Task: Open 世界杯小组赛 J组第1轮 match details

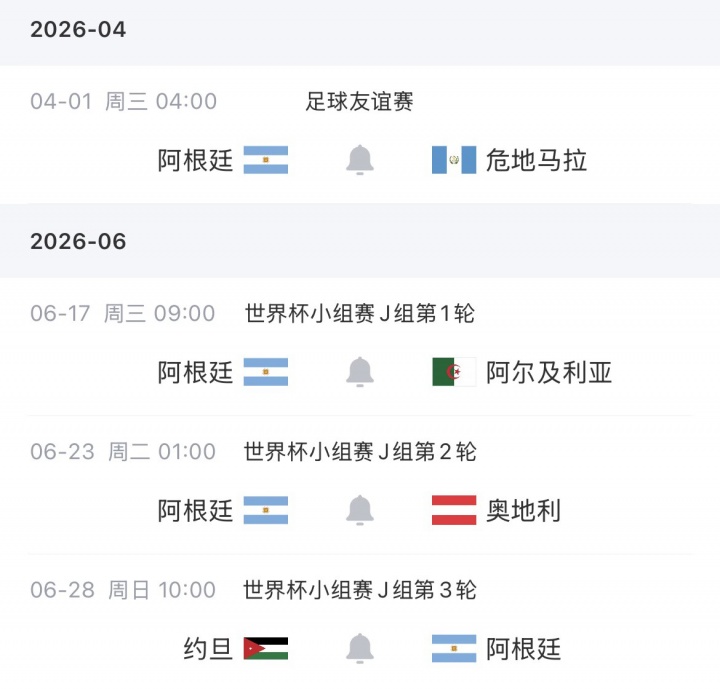Action: click(x=359, y=314)
